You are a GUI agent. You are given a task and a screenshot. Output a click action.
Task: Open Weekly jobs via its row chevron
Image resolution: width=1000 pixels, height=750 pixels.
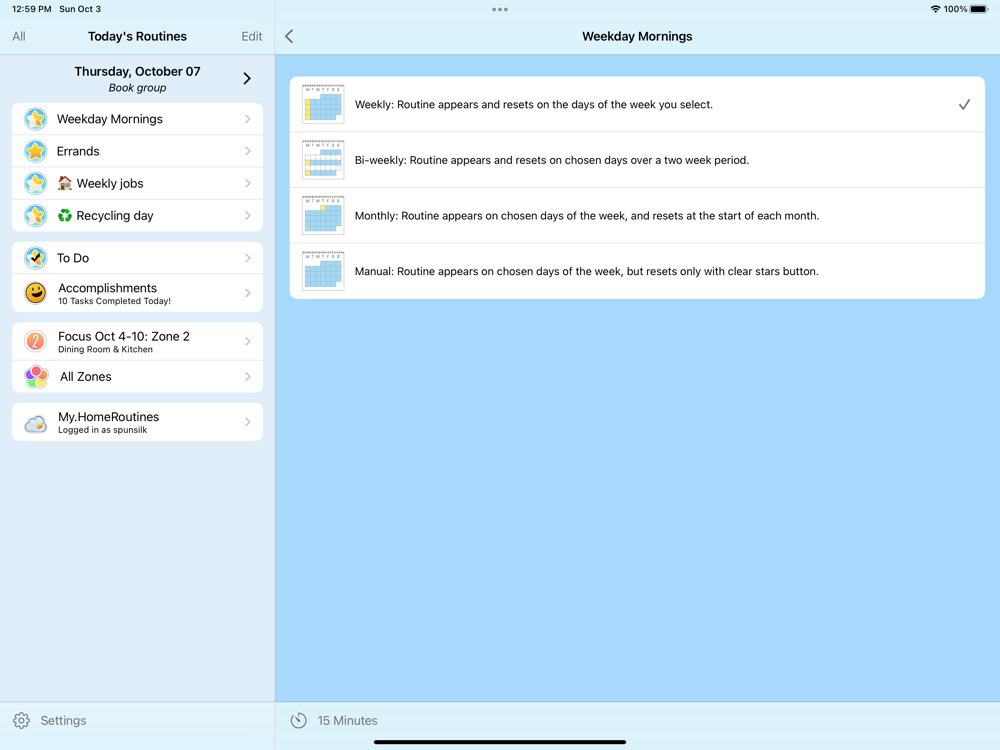(x=247, y=183)
